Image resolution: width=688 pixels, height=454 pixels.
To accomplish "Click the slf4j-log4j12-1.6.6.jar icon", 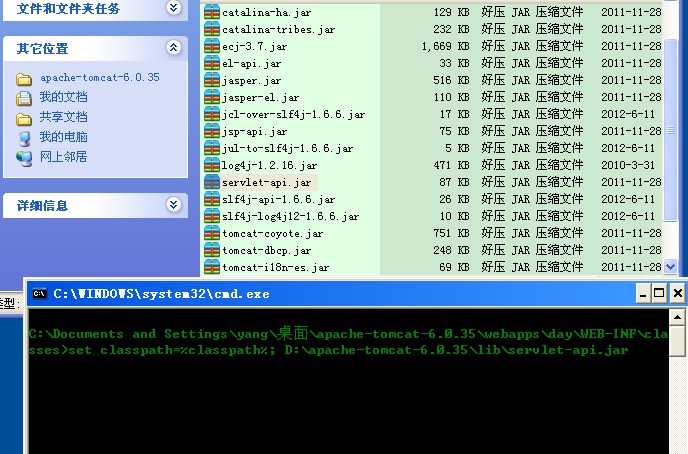I will 212,216.
